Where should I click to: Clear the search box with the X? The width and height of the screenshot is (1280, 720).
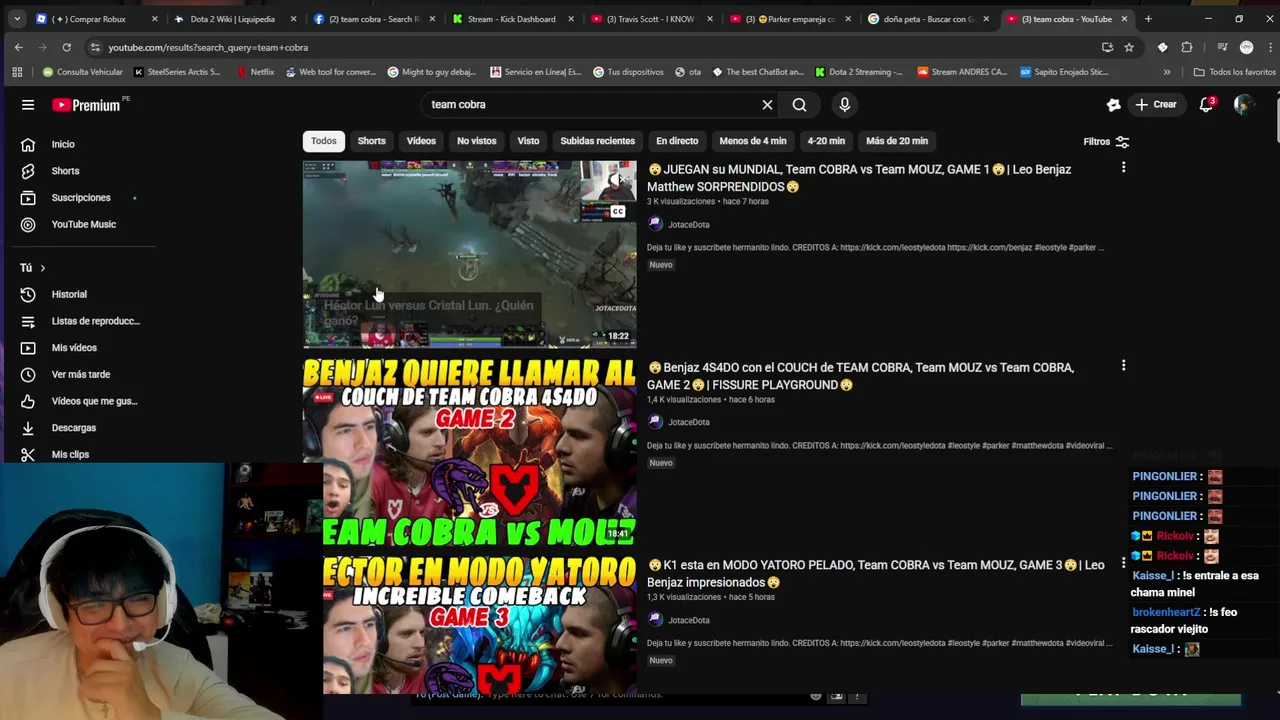coord(767,105)
